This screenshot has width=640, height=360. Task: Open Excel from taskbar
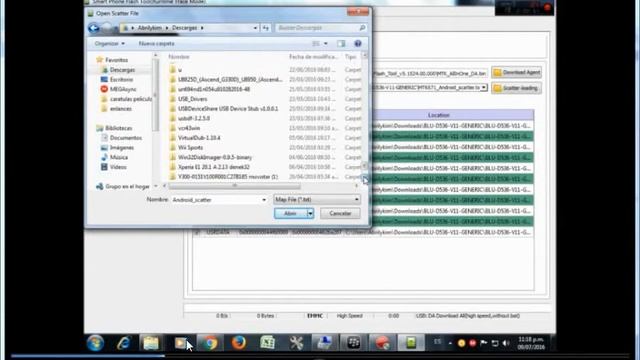pos(267,343)
